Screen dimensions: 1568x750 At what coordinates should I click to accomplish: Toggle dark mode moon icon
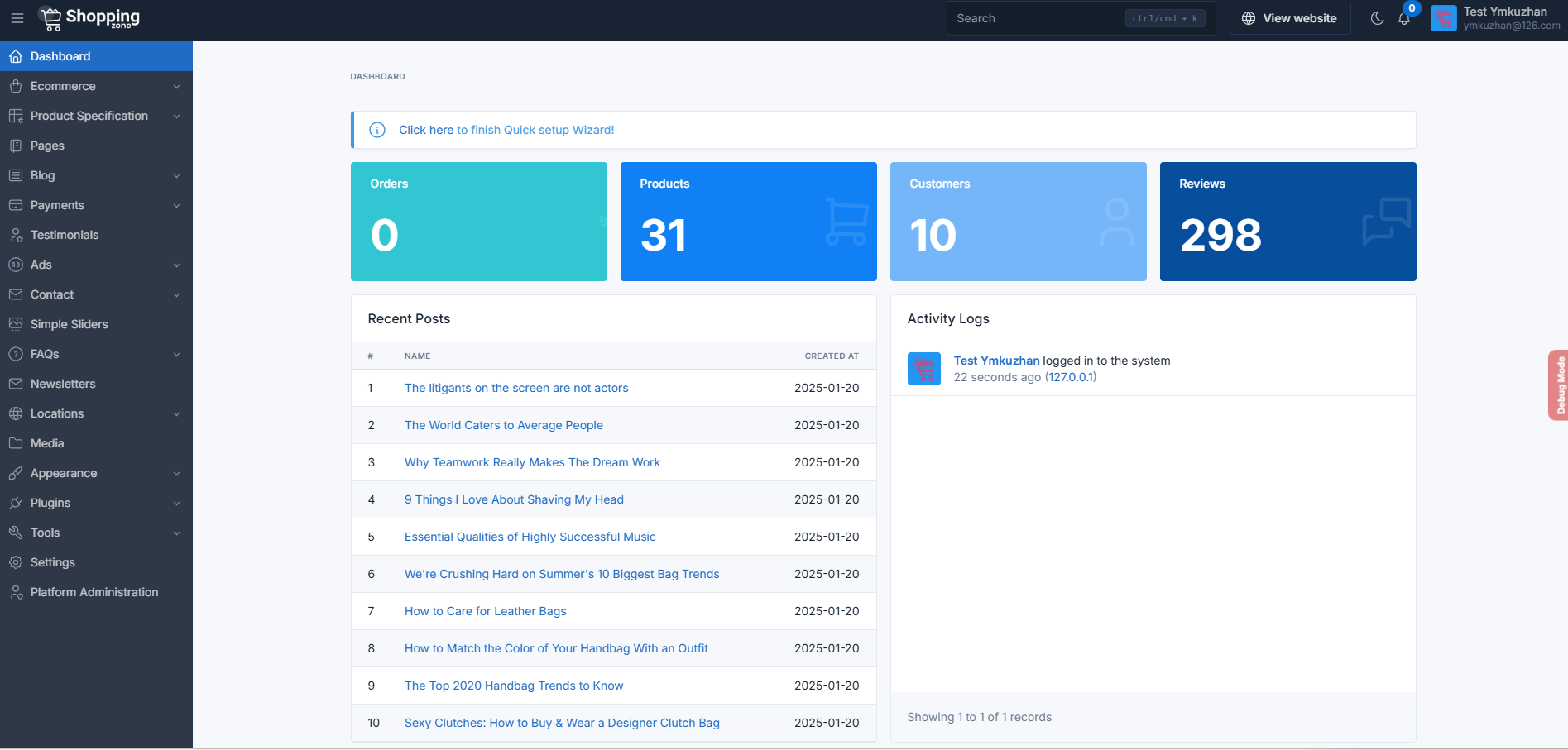(1377, 18)
